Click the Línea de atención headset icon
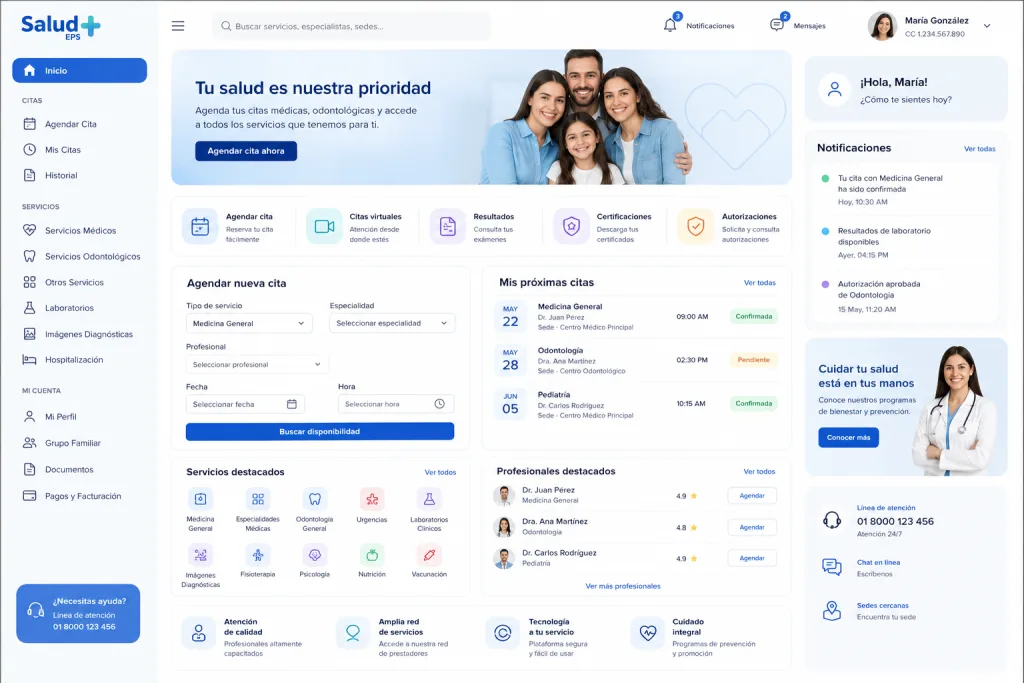Image resolution: width=1024 pixels, height=683 pixels. 832,520
